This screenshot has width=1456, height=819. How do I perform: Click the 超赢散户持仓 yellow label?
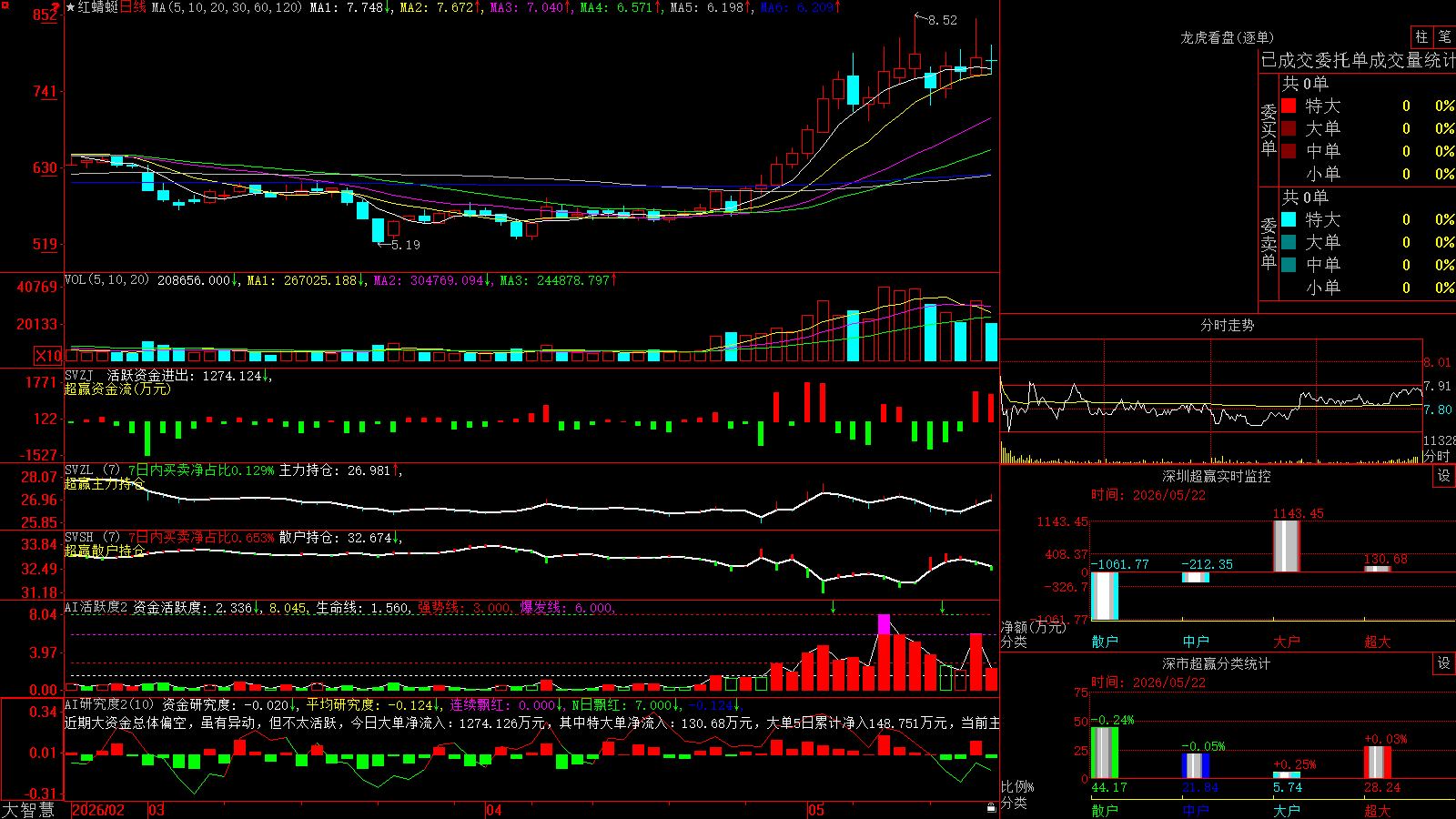105,551
